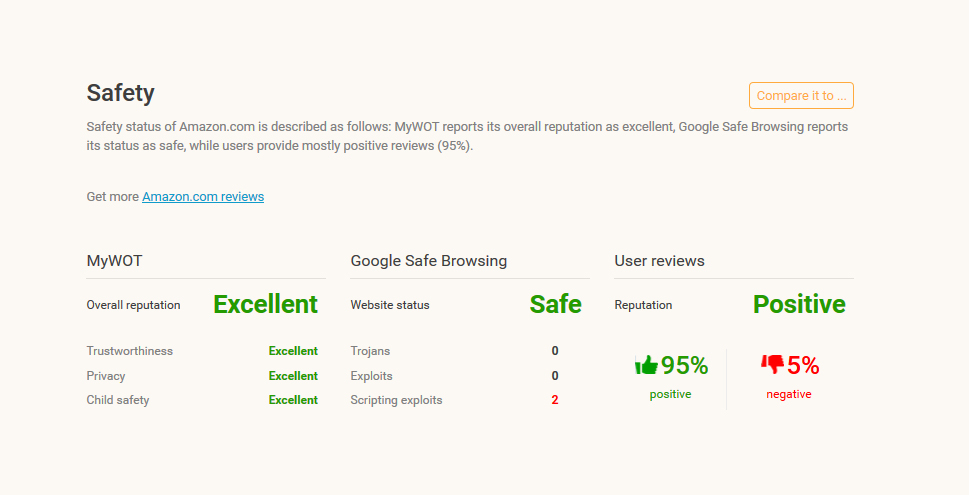969x495 pixels.
Task: Click the Child safety row label
Action: (118, 400)
